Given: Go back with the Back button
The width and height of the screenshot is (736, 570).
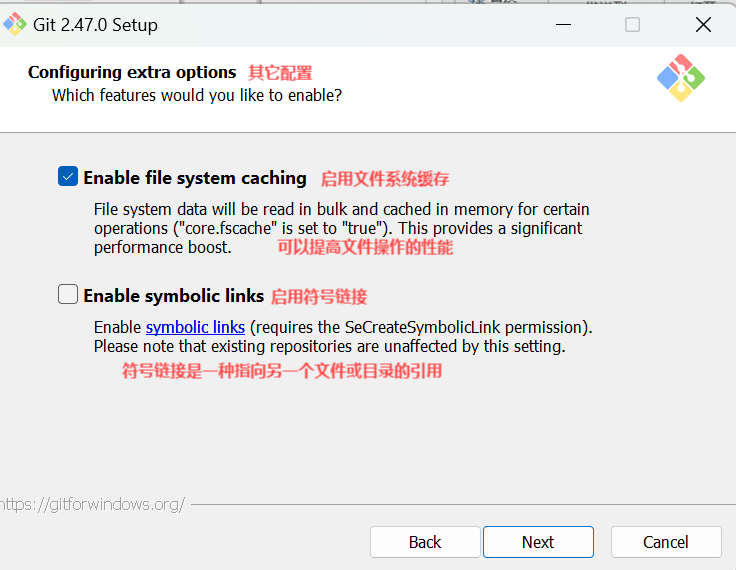Looking at the screenshot, I should [x=425, y=542].
